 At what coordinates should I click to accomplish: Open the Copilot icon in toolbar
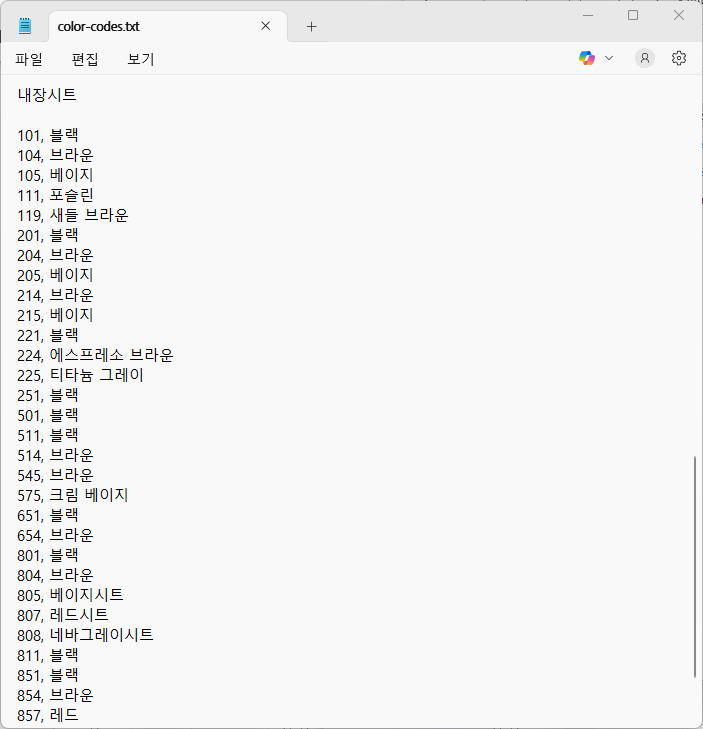pos(587,58)
